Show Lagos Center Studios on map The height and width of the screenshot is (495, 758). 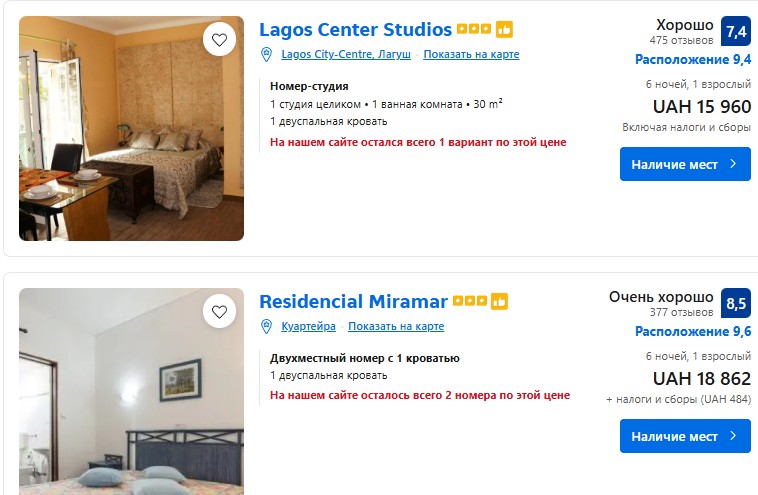tap(471, 54)
